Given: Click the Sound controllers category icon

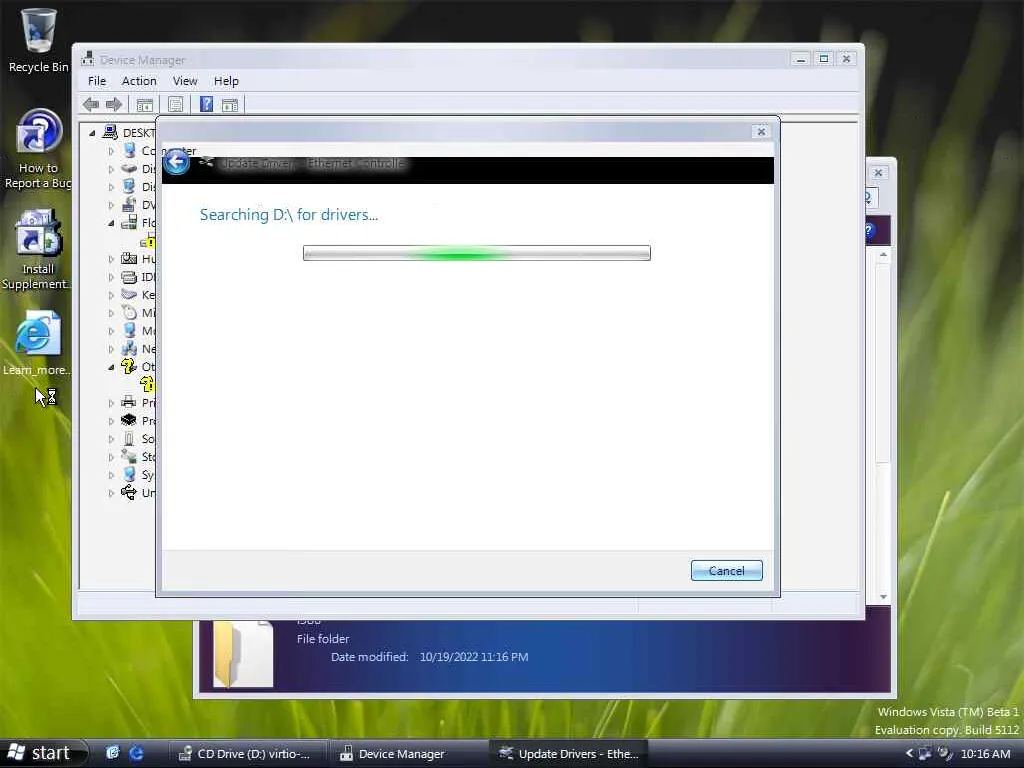Looking at the screenshot, I should point(129,438).
